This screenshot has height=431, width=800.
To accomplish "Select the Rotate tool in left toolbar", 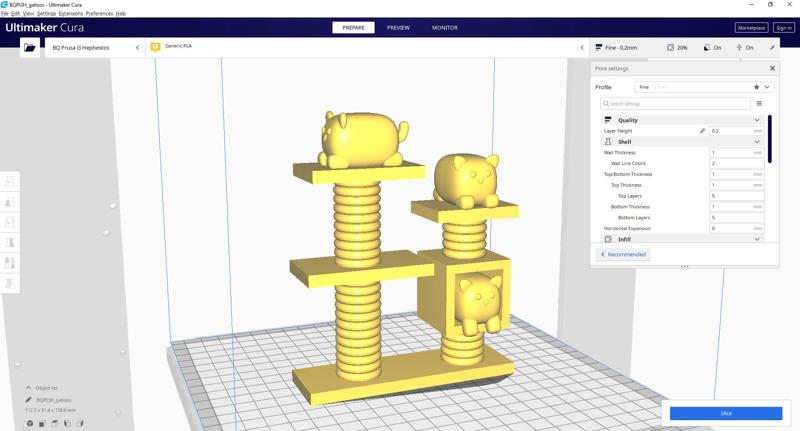I will point(10,222).
